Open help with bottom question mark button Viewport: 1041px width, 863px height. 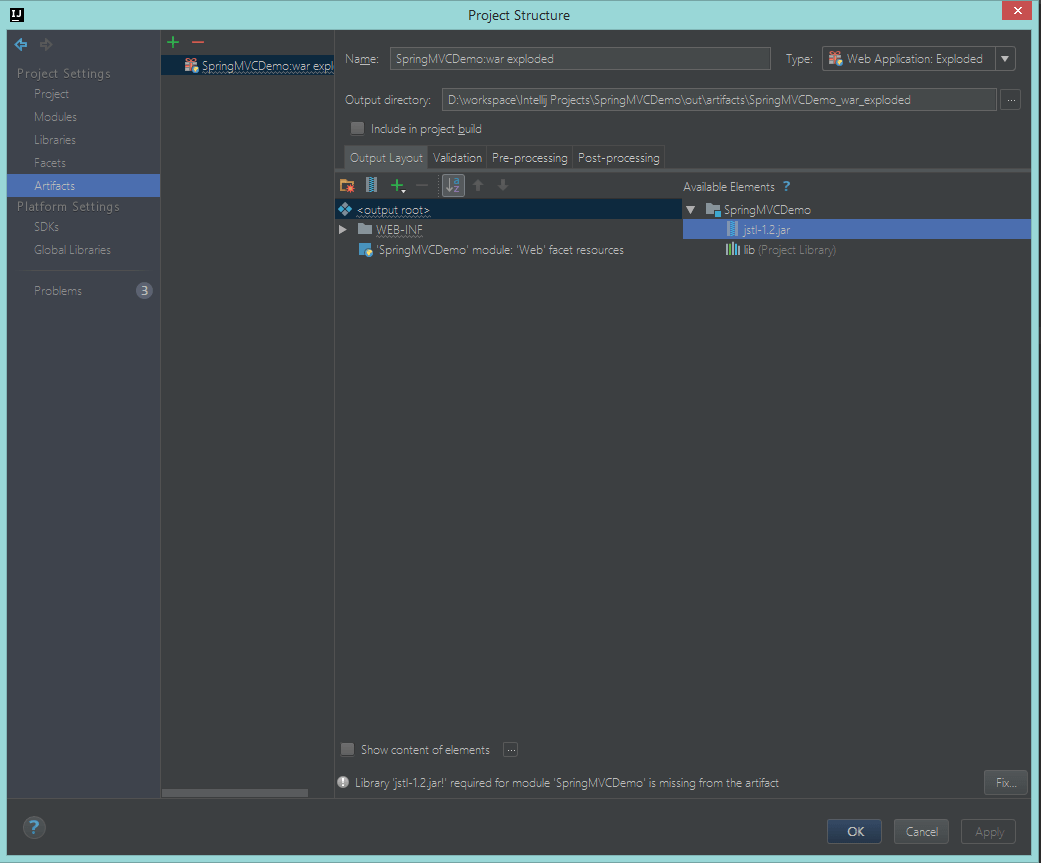click(35, 827)
